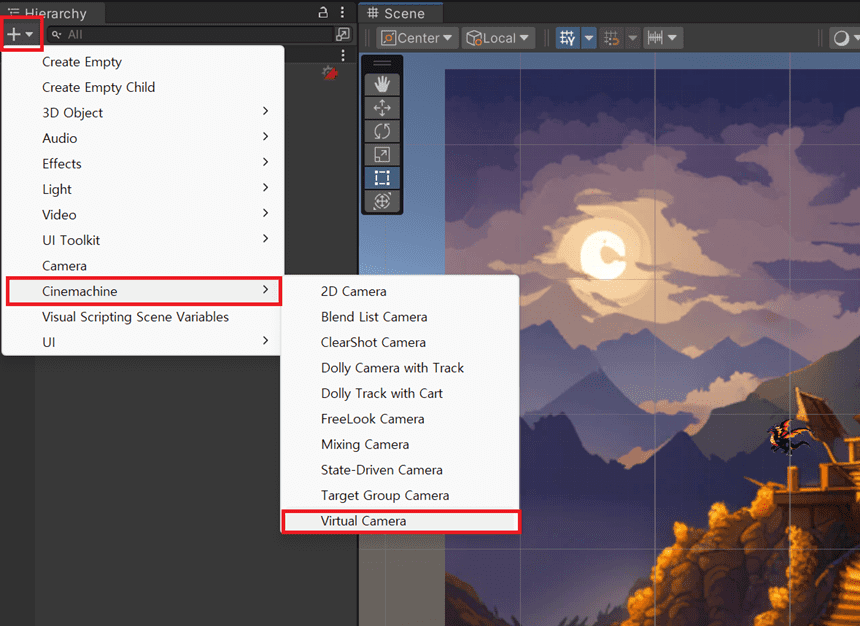Expand the snap increment dropdown arrow
Screen dimensions: 860x626
point(632,38)
